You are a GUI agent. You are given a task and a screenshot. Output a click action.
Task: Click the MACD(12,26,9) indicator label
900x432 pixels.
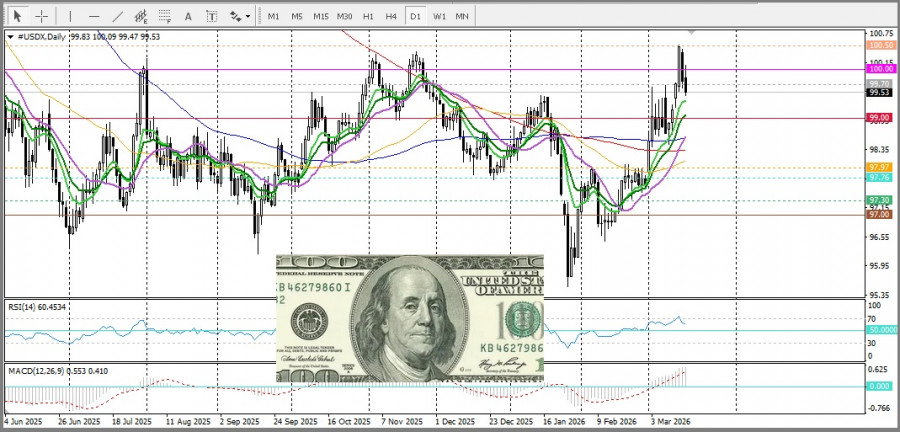58,371
